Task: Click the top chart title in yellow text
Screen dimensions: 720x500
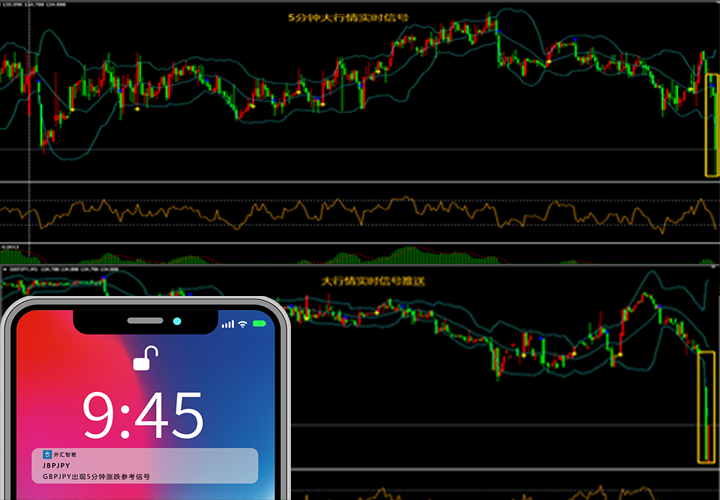Action: pos(359,17)
